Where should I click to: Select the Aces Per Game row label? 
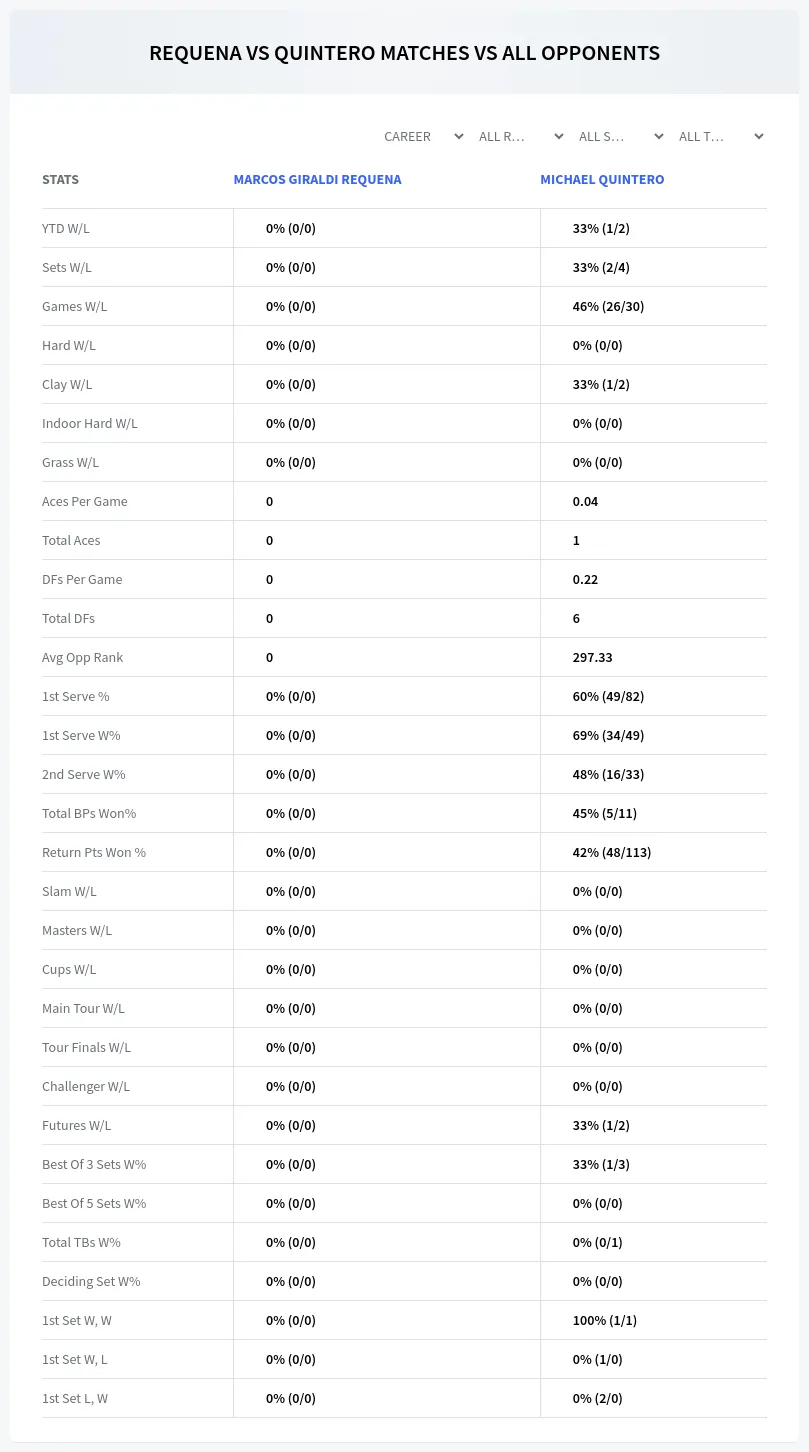85,501
